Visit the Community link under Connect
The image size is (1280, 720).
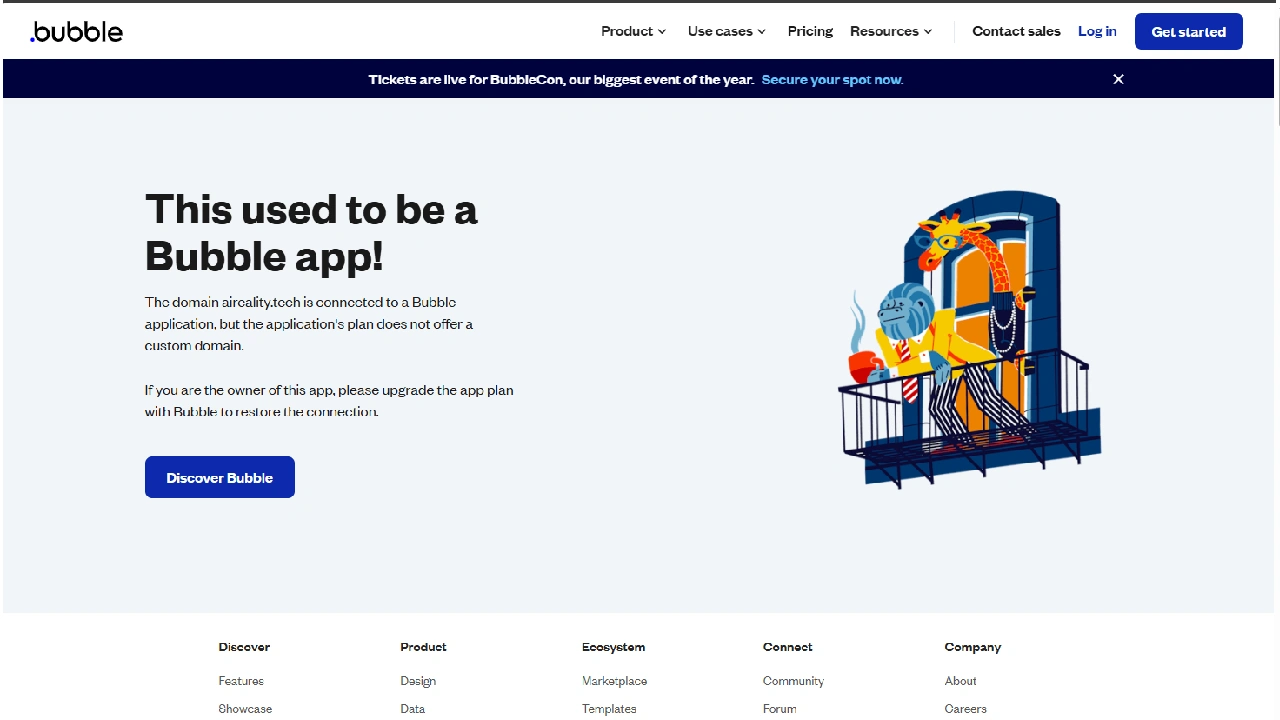click(x=793, y=680)
